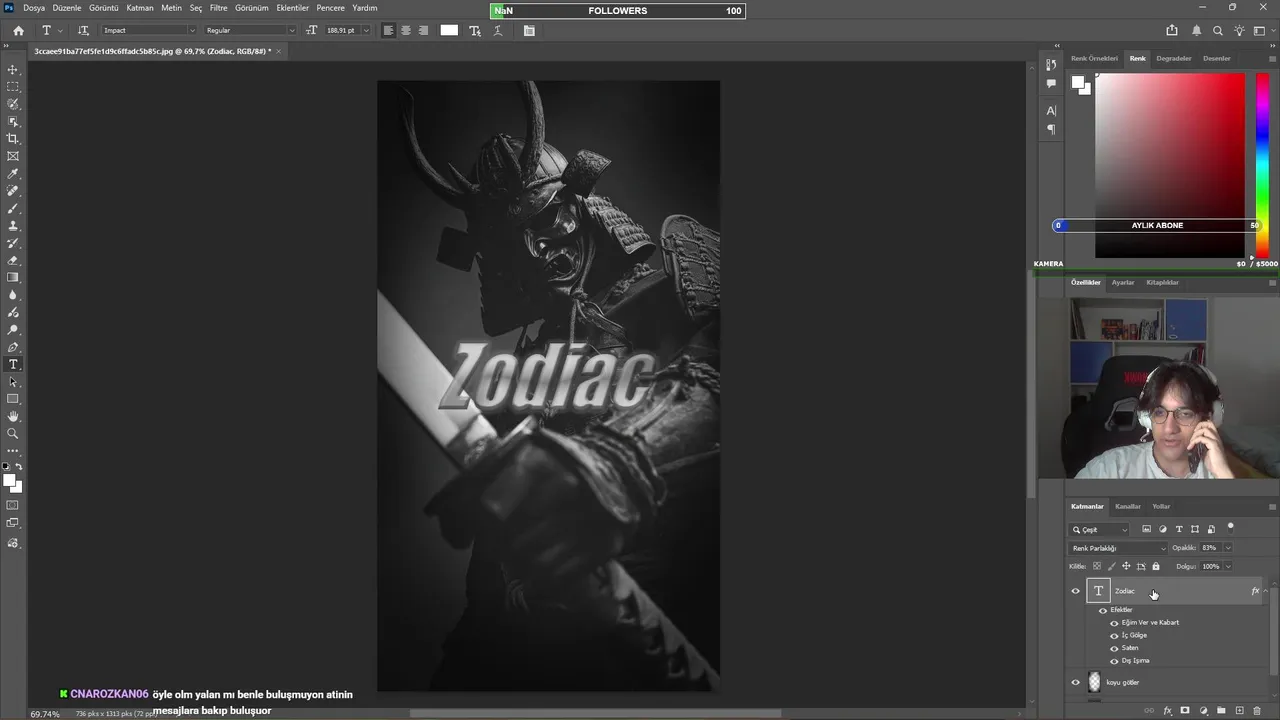Toggle lock all for layer

click(1156, 566)
